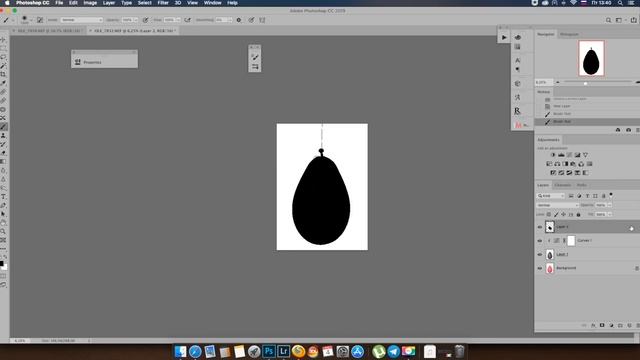Click the Navigator zoom percentage field

tap(543, 82)
